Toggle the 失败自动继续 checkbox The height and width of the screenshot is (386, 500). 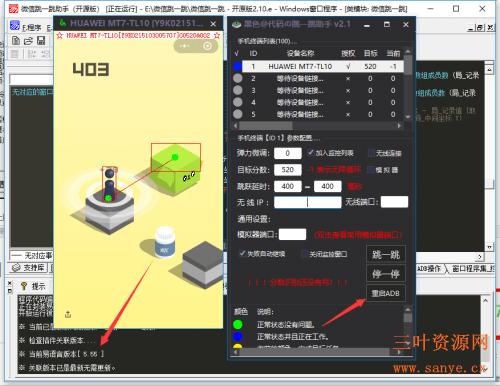(x=242, y=253)
